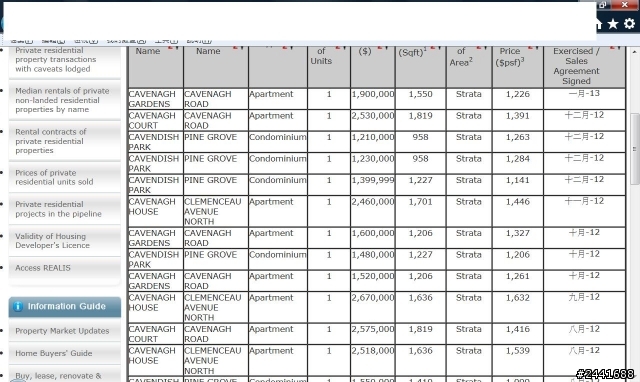The width and height of the screenshot is (640, 382).
Task: Open Median rentals of private non-landed residential properties
Action: [62, 100]
